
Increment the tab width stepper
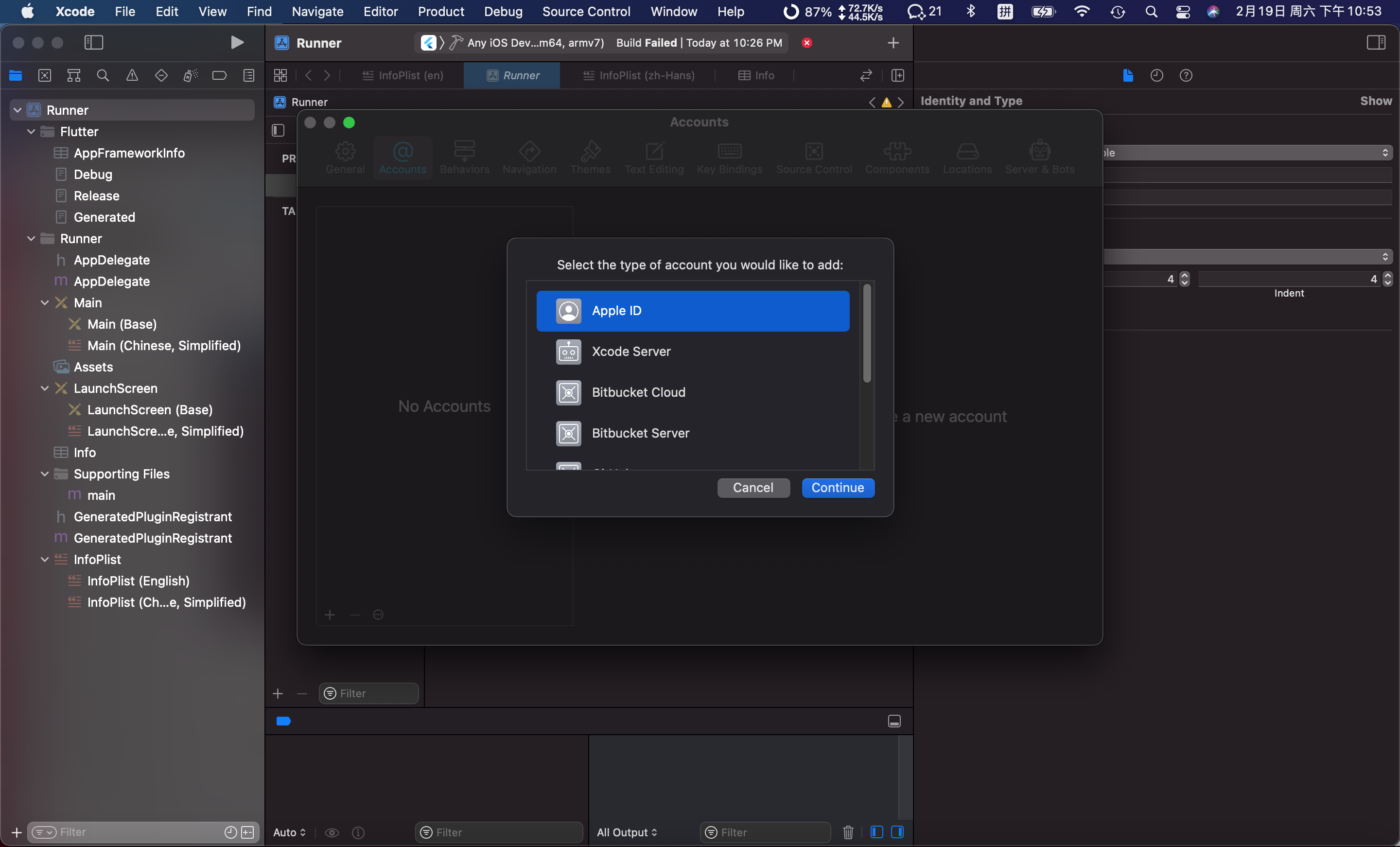pos(1185,275)
